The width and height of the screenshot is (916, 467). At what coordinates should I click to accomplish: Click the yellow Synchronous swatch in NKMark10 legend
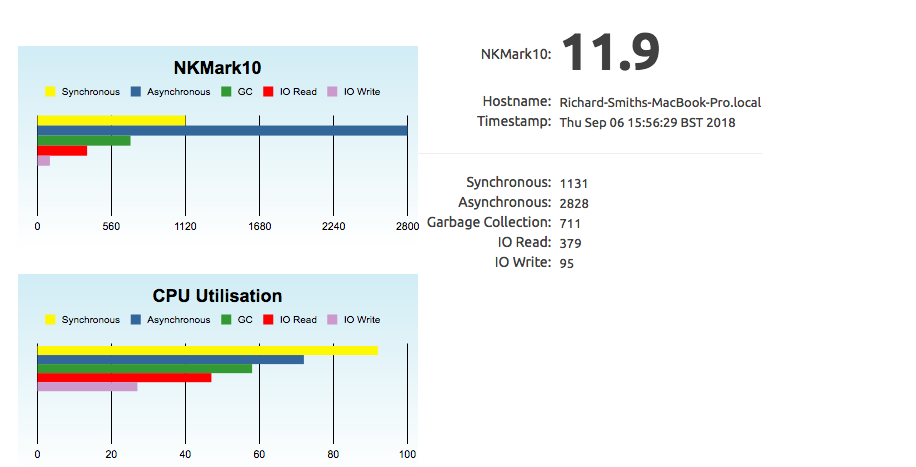pyautogui.click(x=50, y=92)
